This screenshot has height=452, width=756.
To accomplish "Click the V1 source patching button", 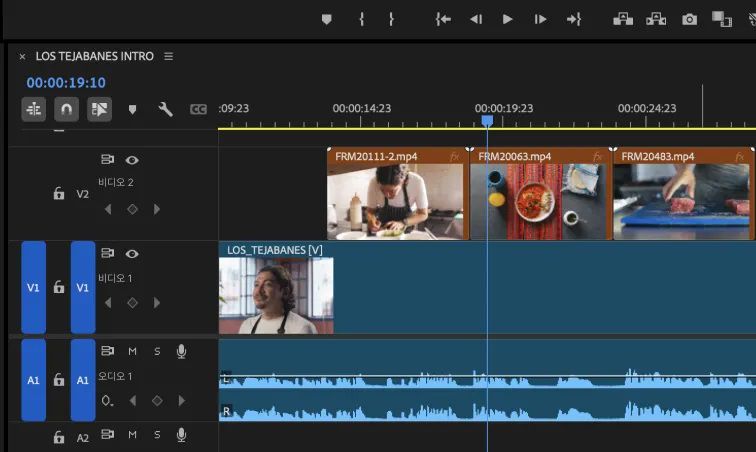I will click(x=33, y=287).
